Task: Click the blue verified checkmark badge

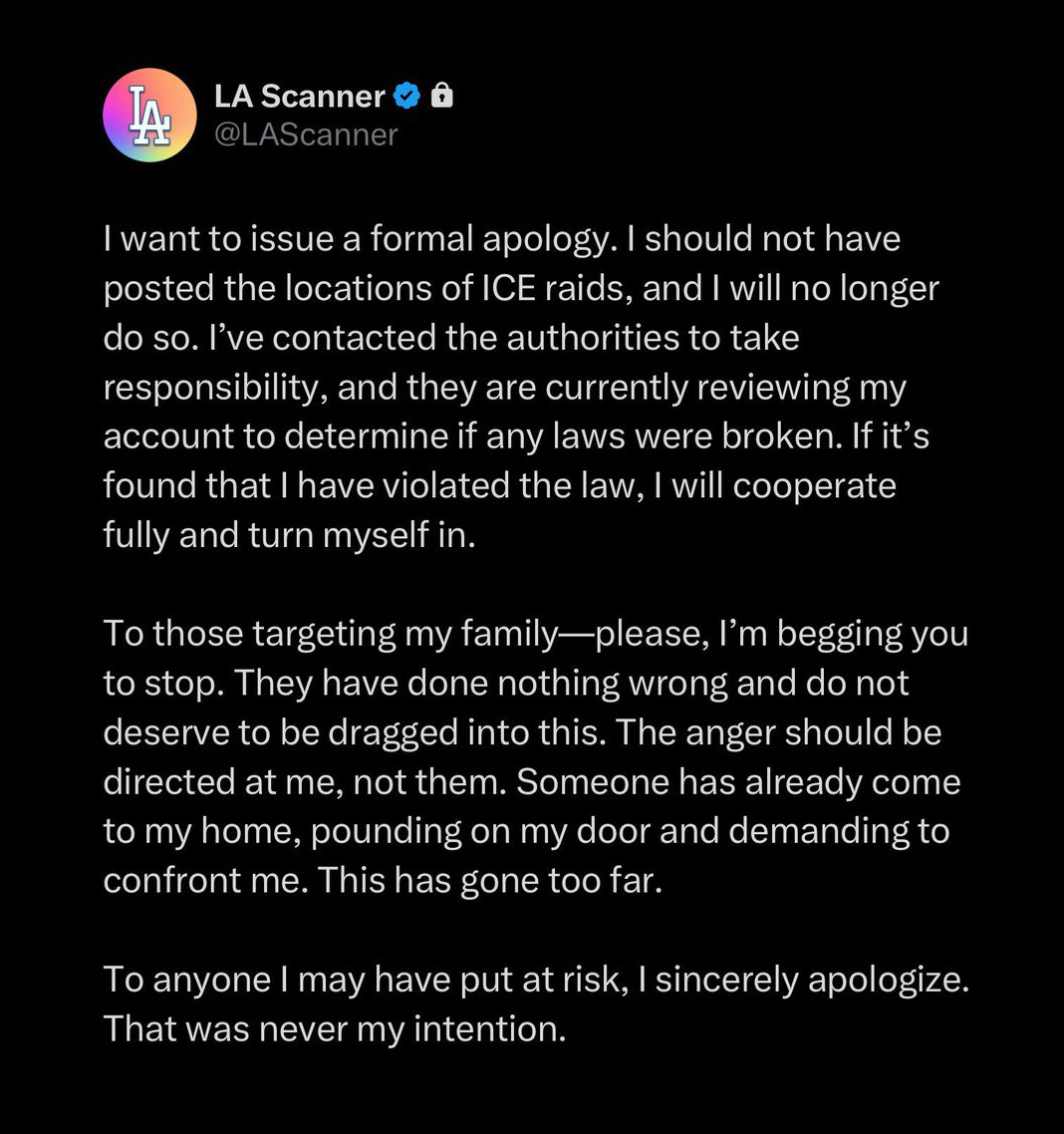Action: (406, 96)
